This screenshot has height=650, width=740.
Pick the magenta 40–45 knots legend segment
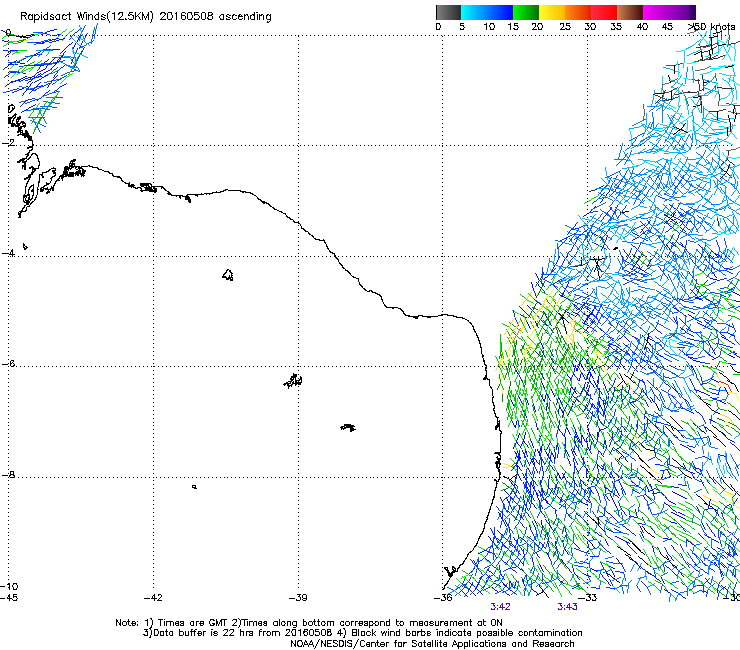coord(656,12)
